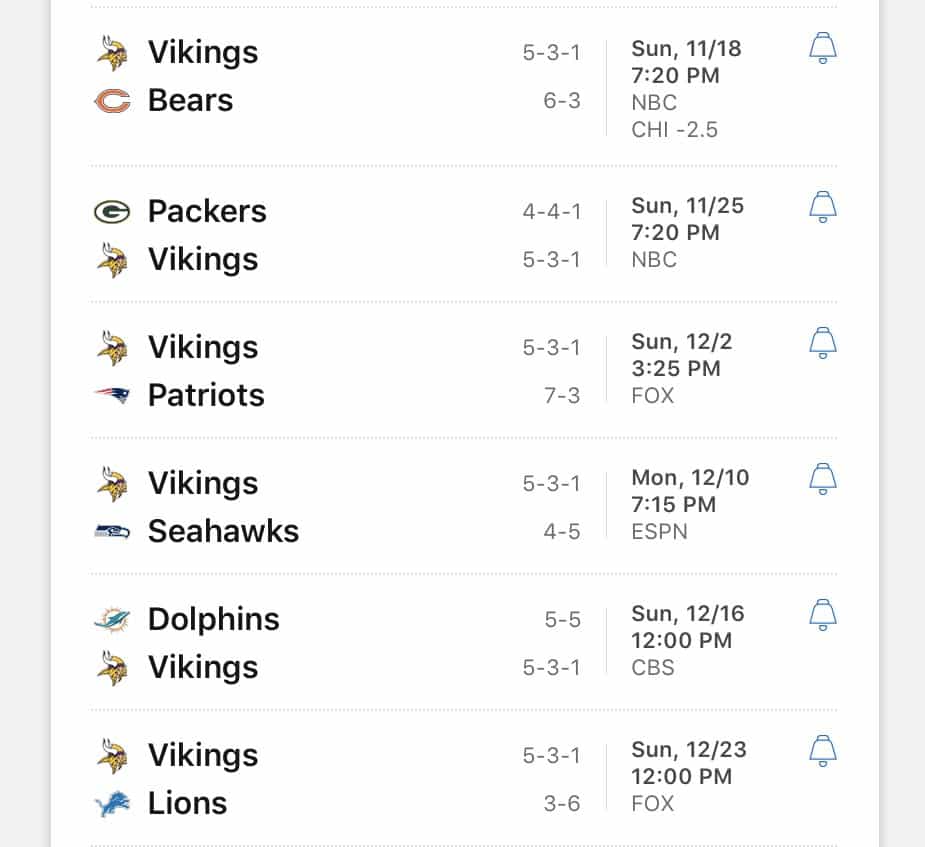
Task: Click the Seahawks team logo
Action: click(x=112, y=531)
